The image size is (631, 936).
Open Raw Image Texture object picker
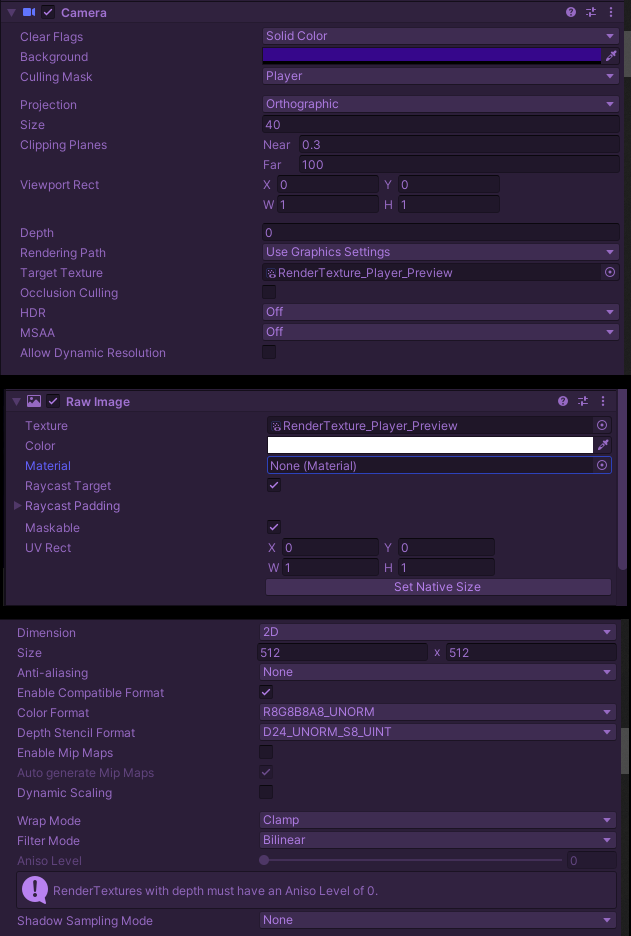point(602,425)
